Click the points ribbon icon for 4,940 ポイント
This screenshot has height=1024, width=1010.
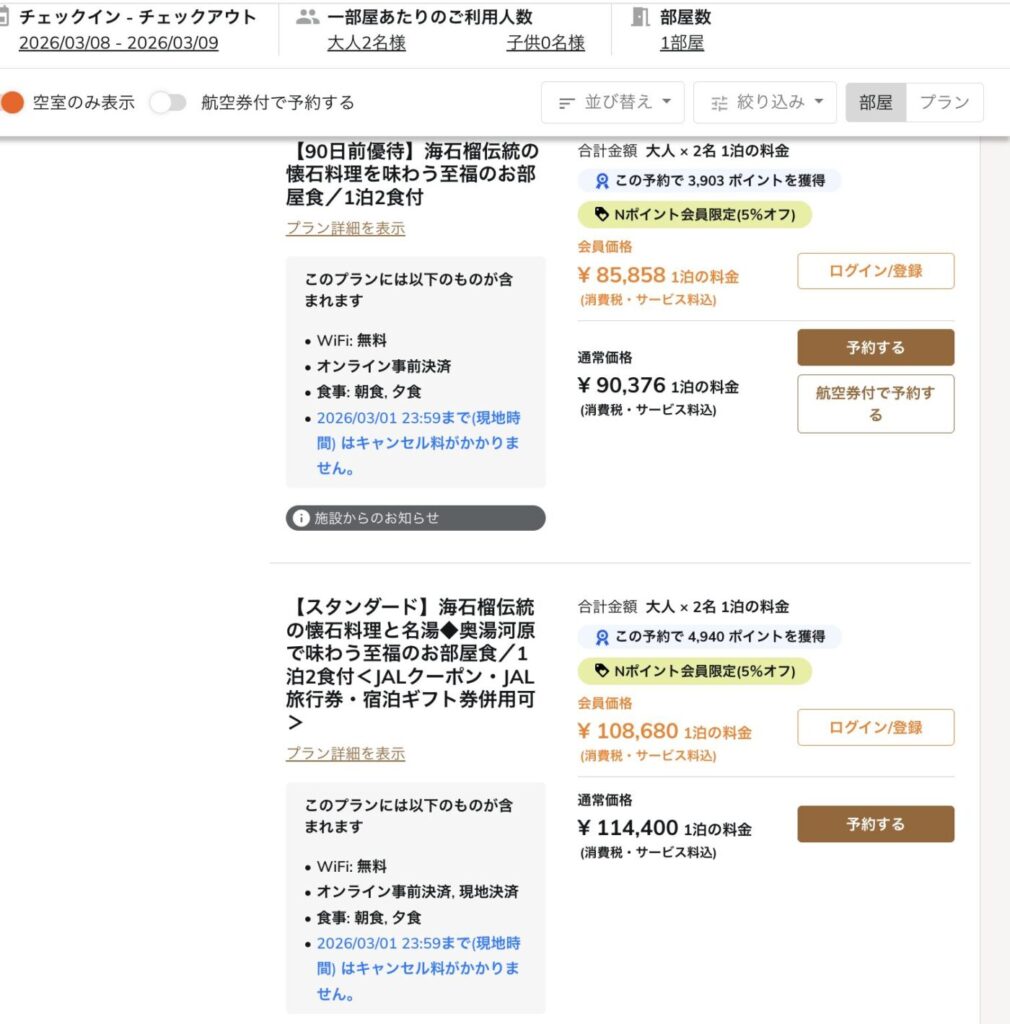point(602,637)
